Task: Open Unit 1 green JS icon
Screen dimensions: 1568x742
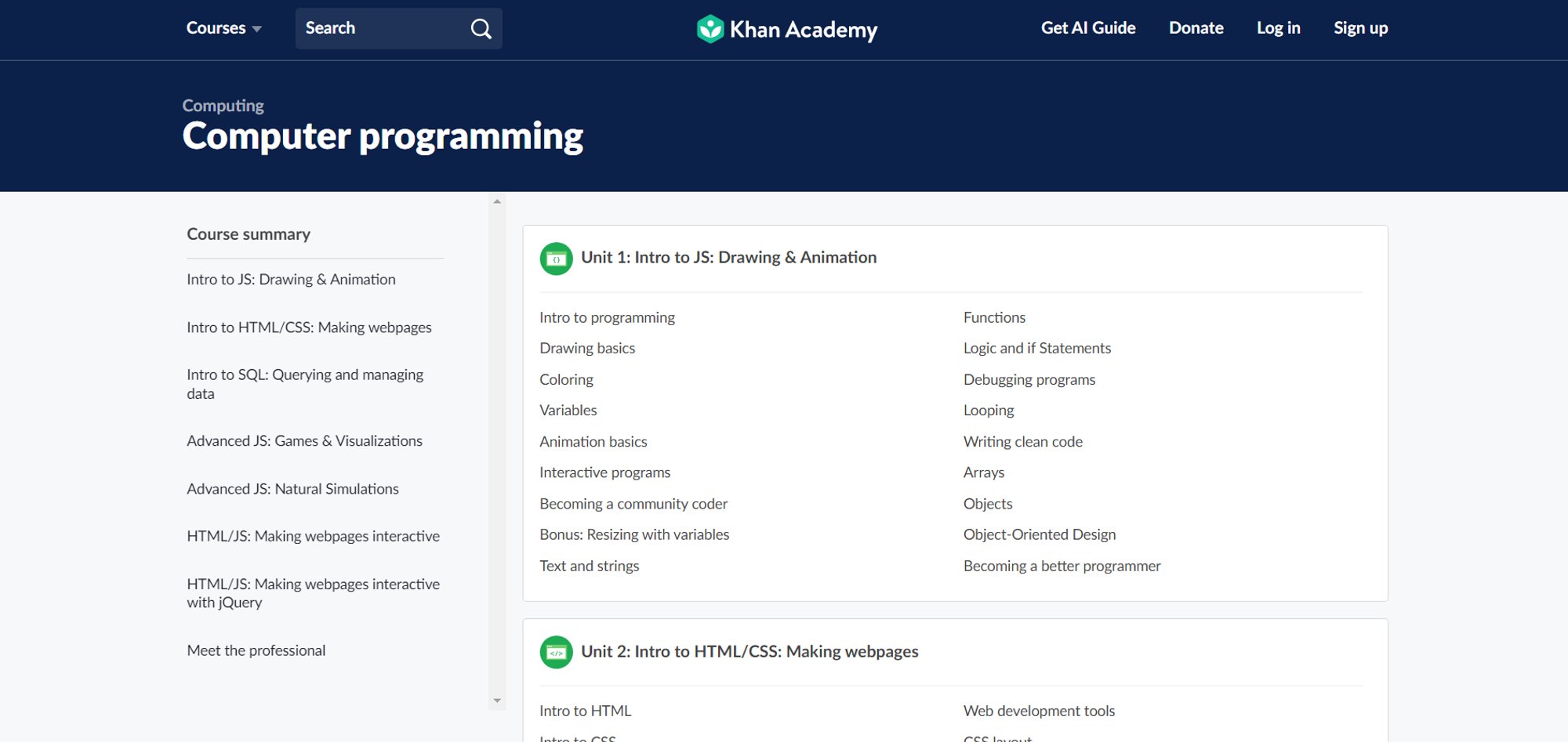Action: click(556, 259)
